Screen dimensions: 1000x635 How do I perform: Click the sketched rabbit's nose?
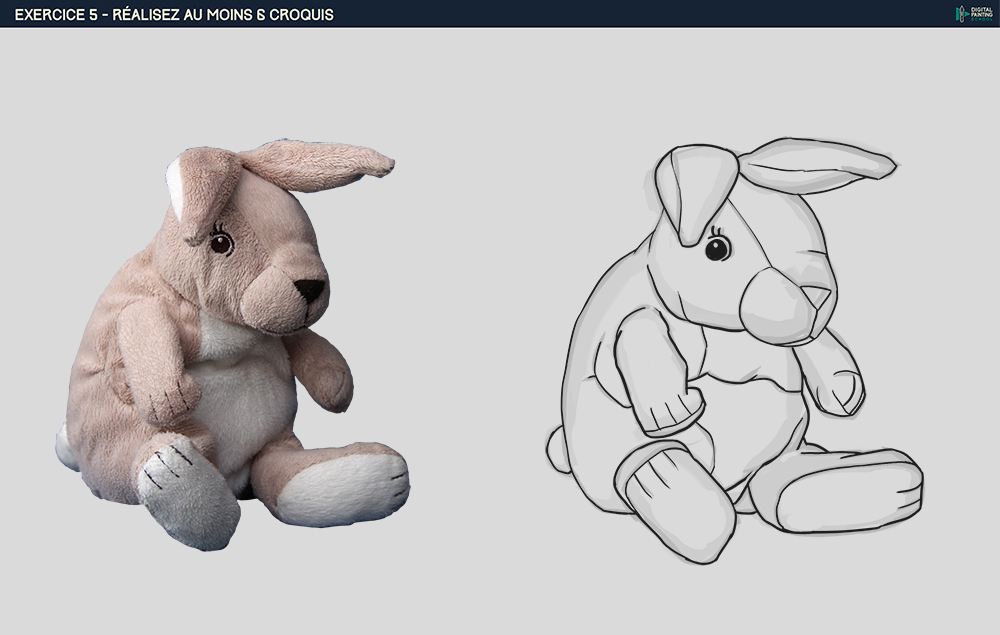(817, 297)
